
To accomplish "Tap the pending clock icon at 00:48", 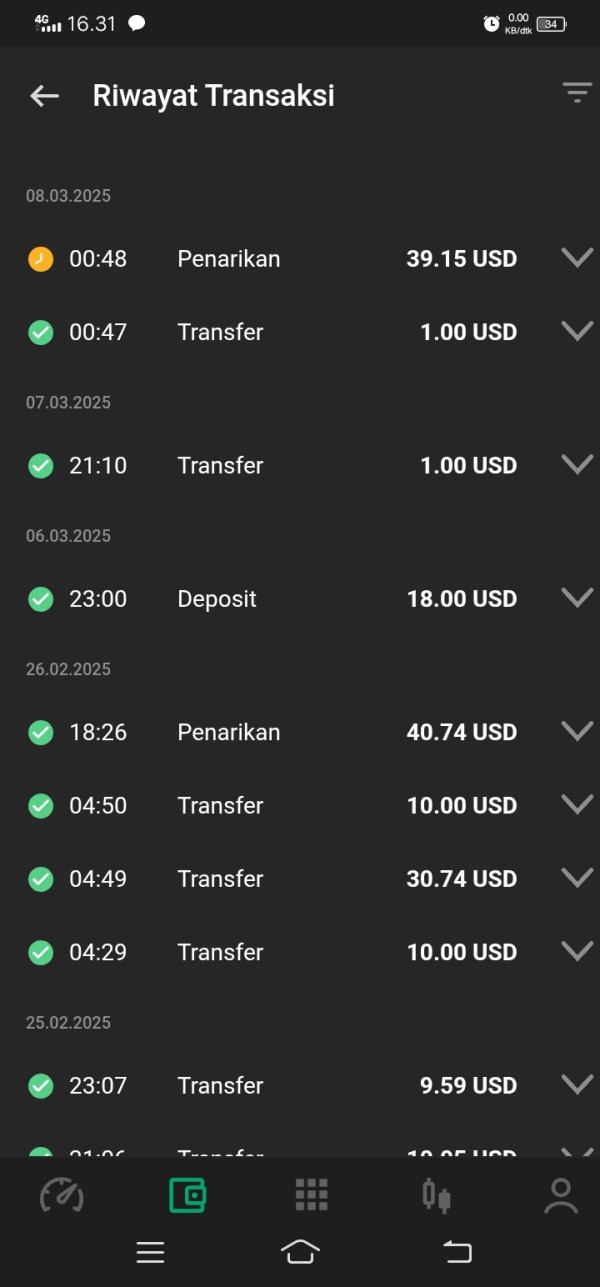I will (41, 259).
